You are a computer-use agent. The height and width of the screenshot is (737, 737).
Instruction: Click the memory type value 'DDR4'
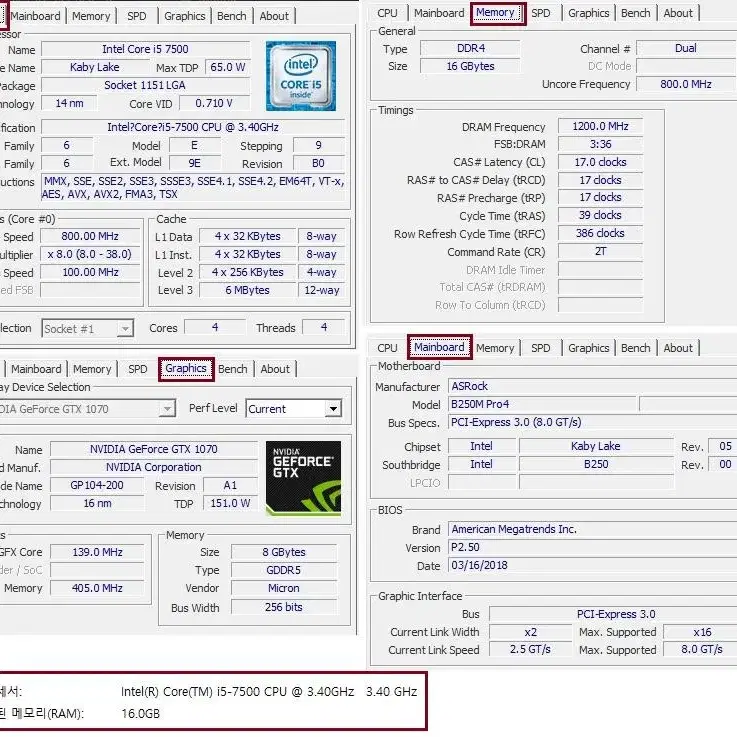pyautogui.click(x=470, y=48)
